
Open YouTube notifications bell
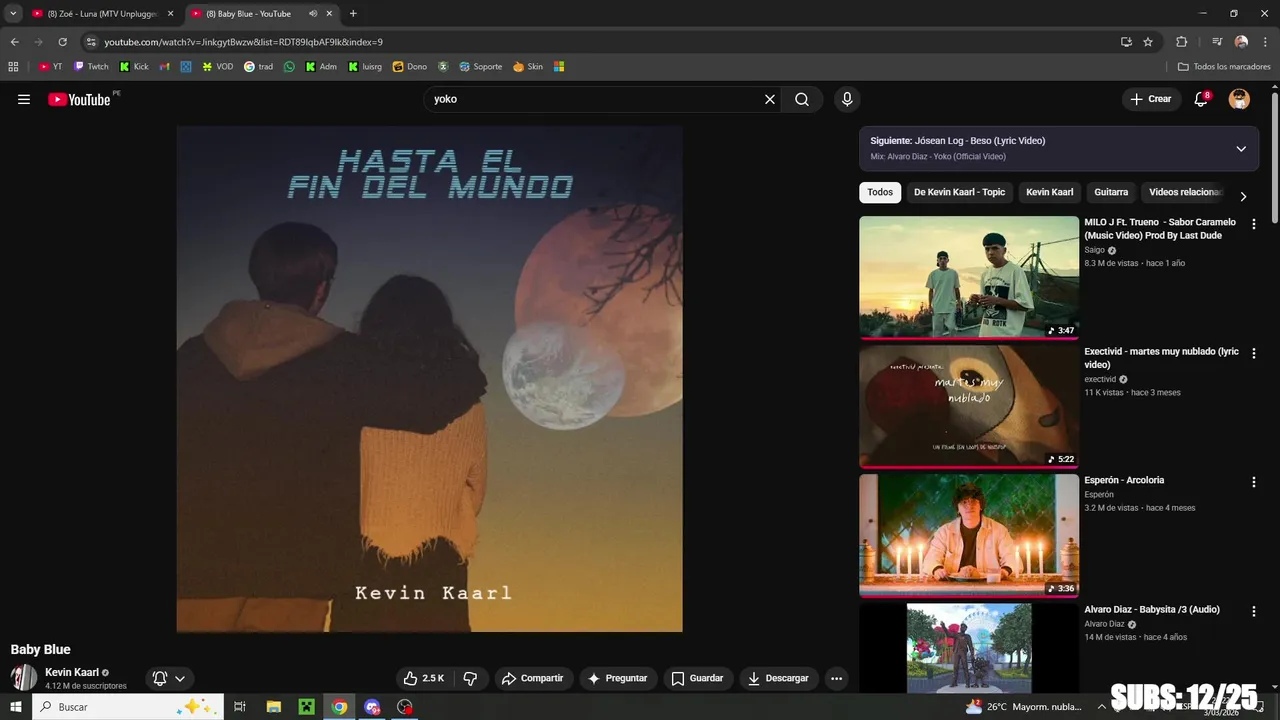point(1201,99)
